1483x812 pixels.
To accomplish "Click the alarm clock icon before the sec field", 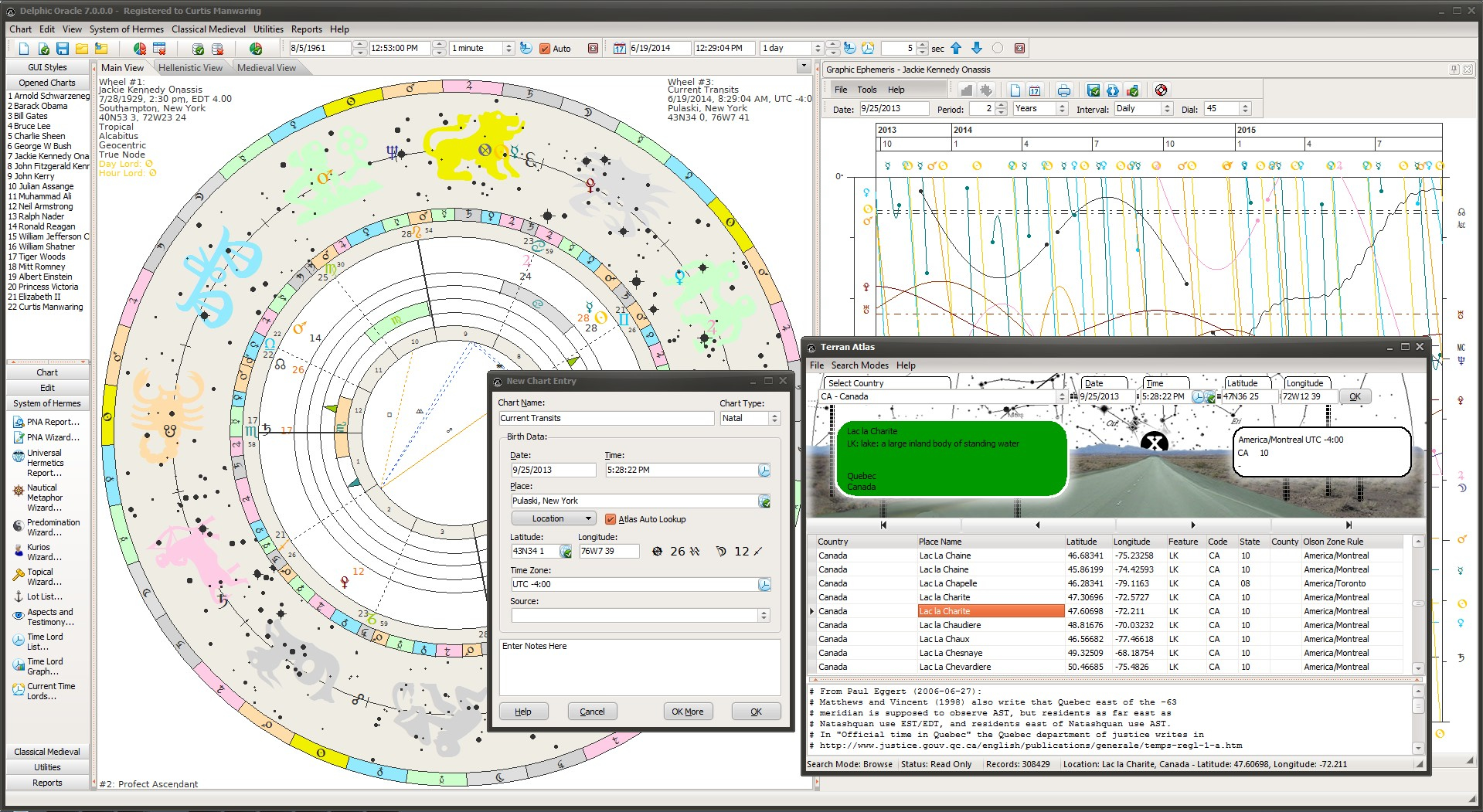I will click(x=868, y=48).
